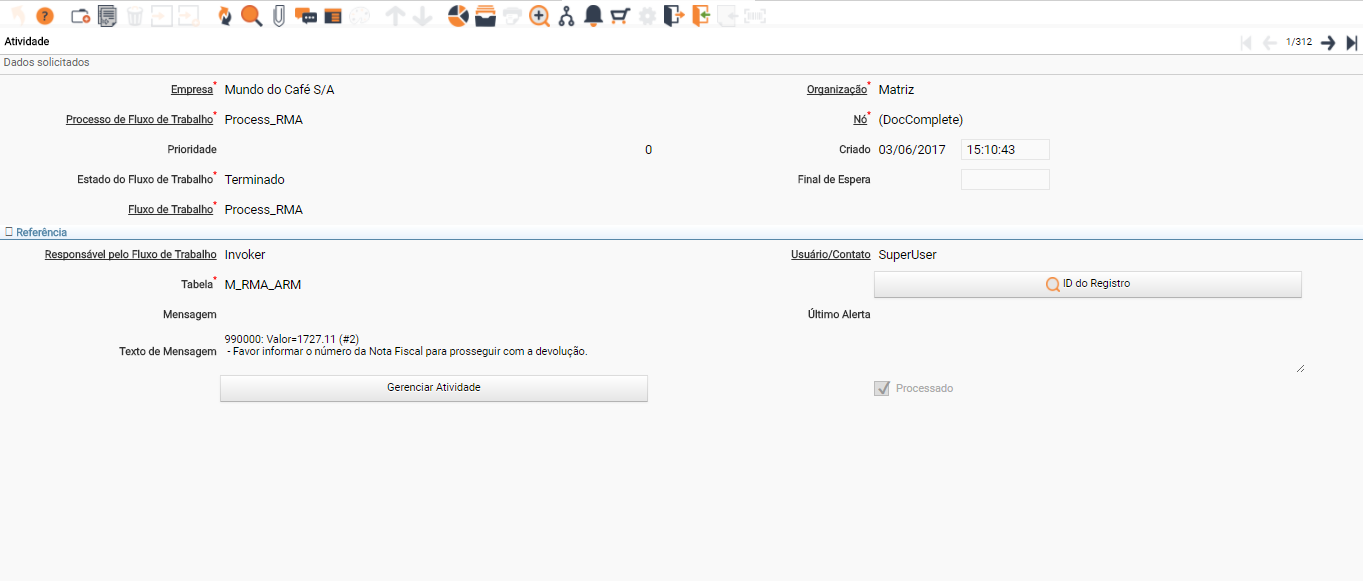The image size is (1363, 581).
Task: Click the Prioridade value 0
Action: 648,150
